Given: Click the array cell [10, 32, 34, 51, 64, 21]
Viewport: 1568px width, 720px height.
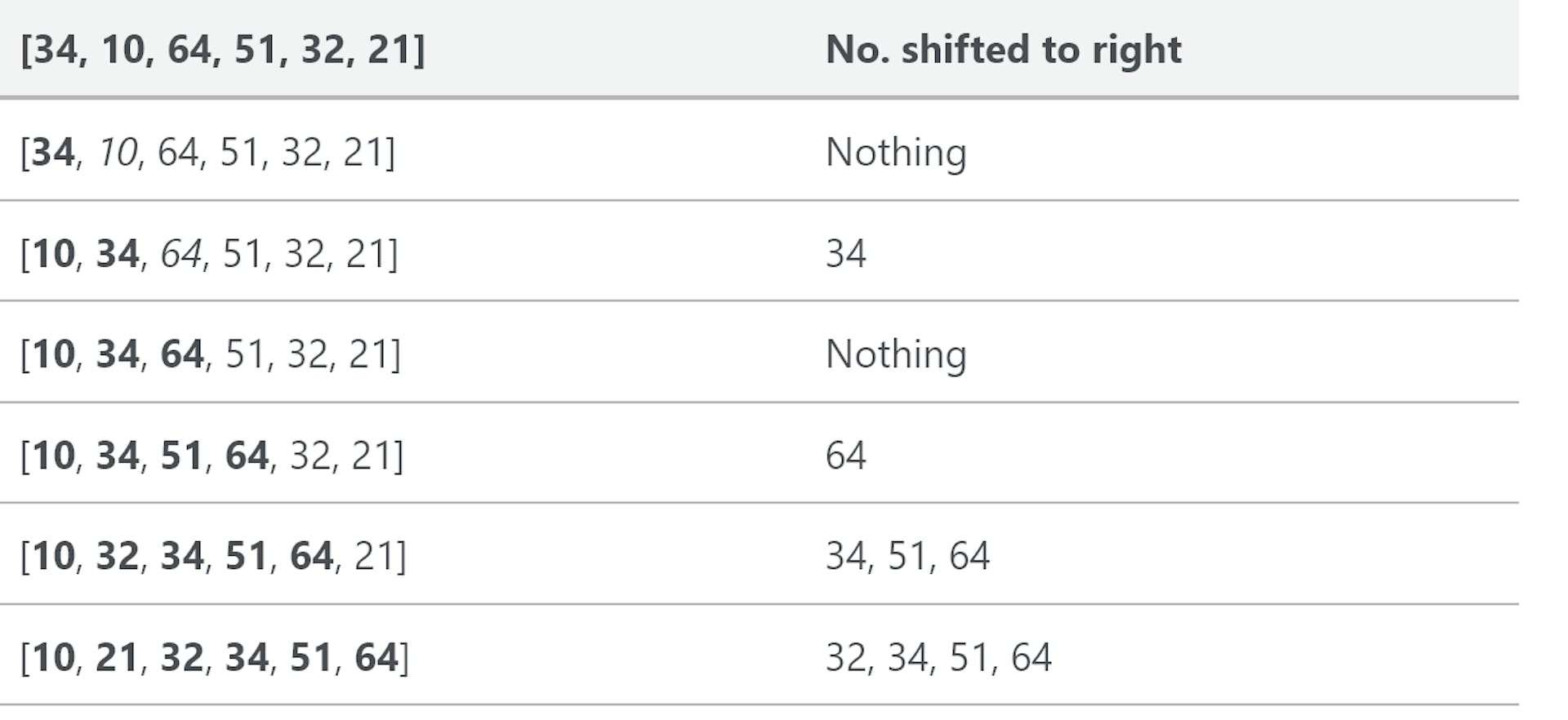Looking at the screenshot, I should tap(212, 557).
